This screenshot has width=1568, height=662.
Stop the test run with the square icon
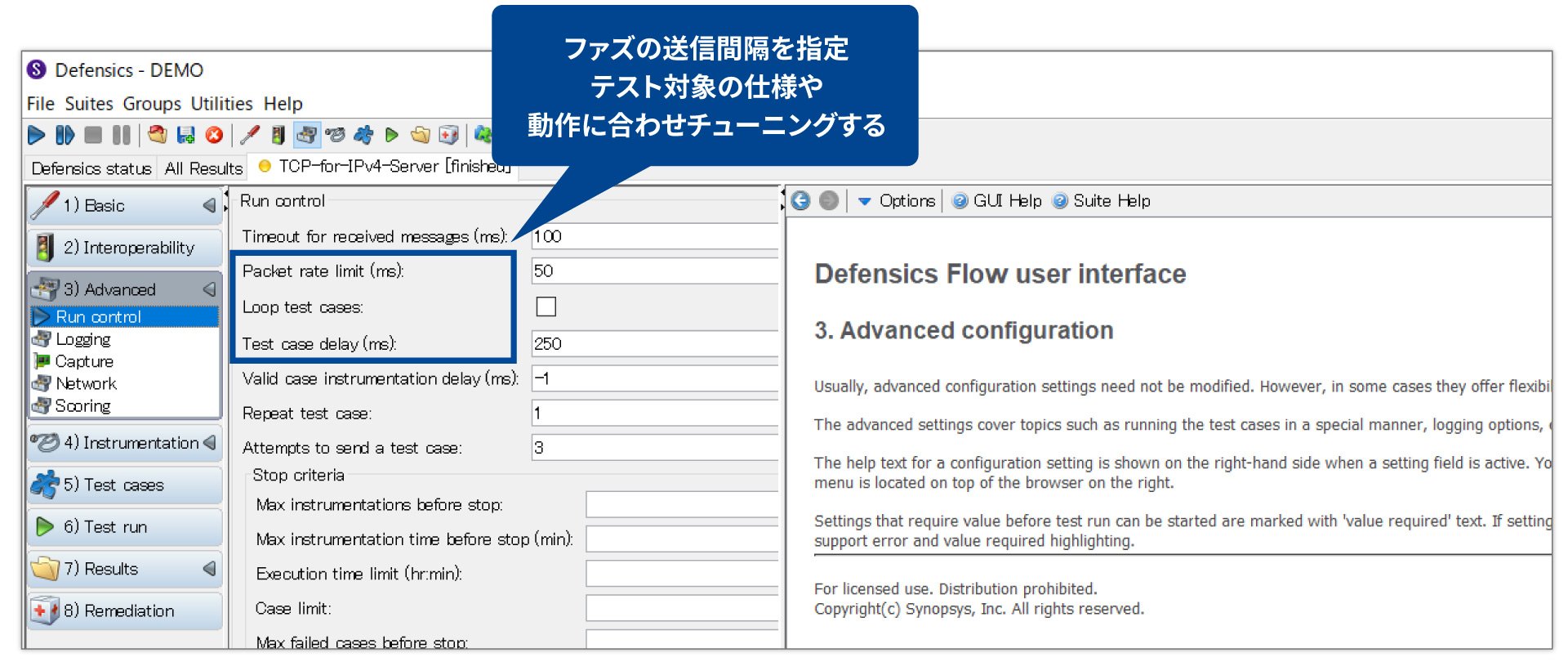(94, 135)
